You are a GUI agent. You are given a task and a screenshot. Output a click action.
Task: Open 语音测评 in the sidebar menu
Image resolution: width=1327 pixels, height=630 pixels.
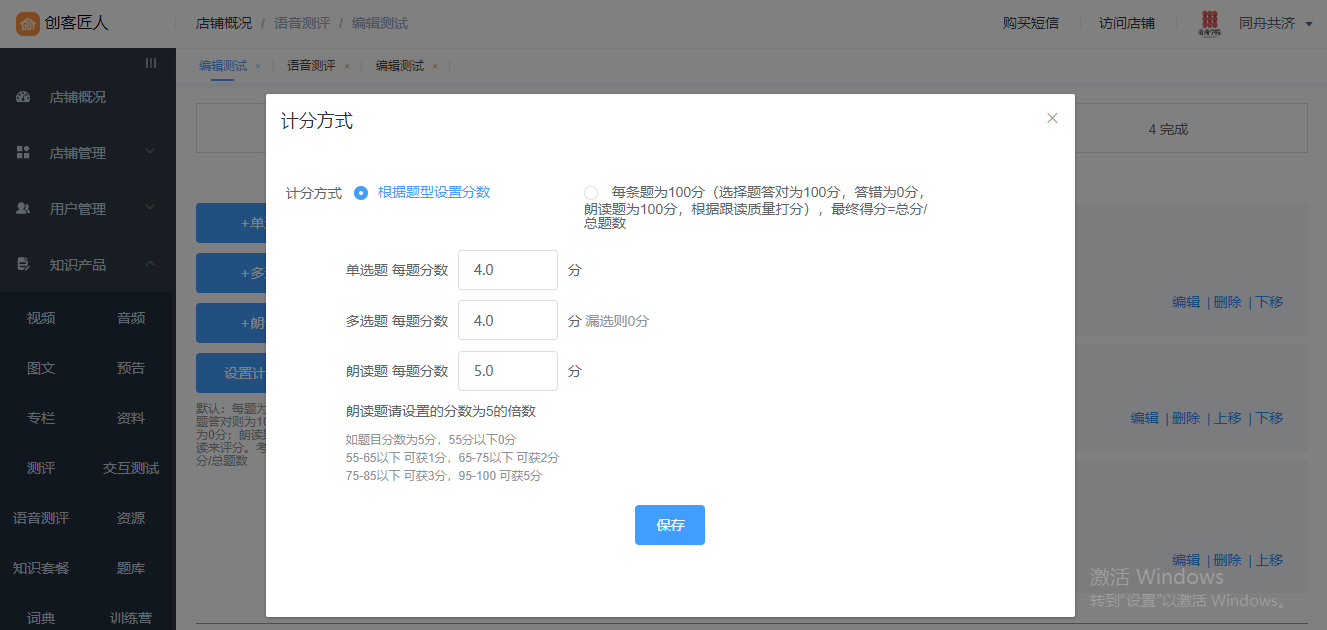coord(41,518)
